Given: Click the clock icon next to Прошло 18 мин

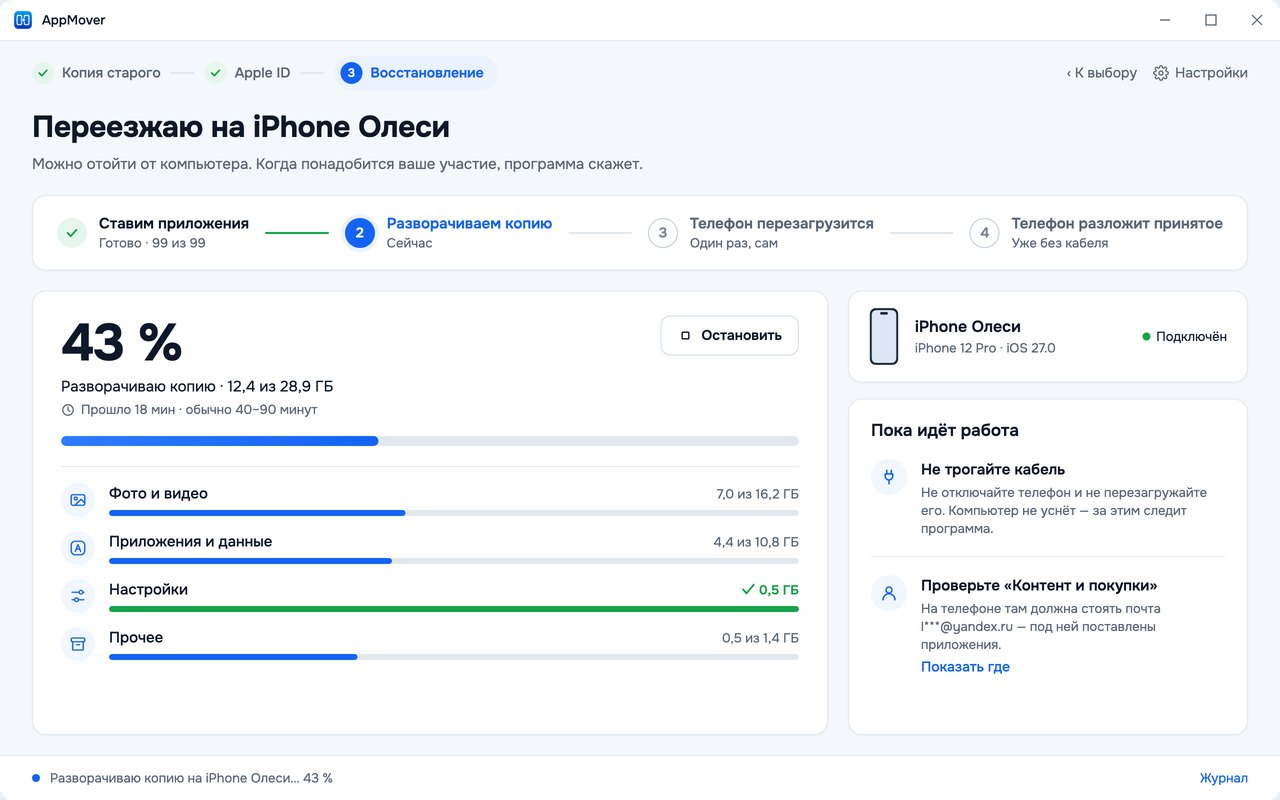Looking at the screenshot, I should click(x=68, y=410).
